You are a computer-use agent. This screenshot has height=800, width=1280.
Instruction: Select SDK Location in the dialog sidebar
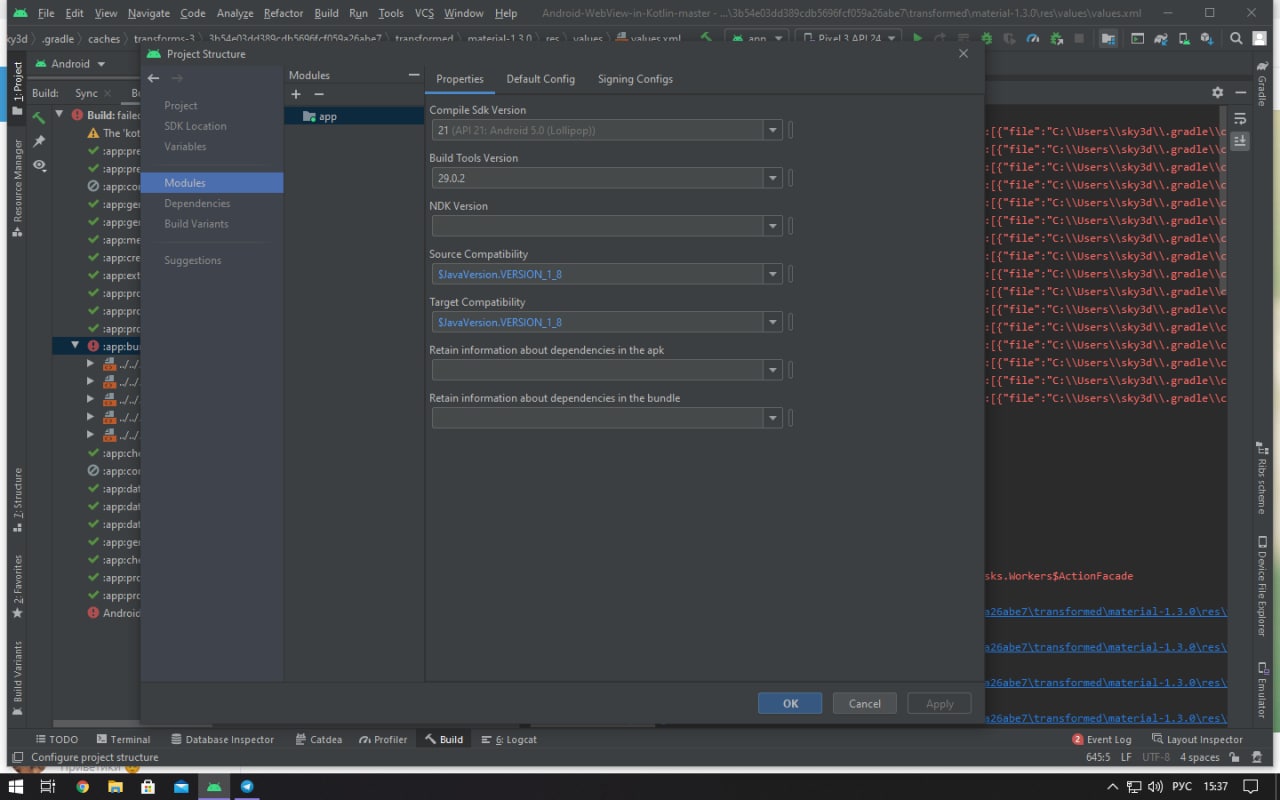coord(195,126)
